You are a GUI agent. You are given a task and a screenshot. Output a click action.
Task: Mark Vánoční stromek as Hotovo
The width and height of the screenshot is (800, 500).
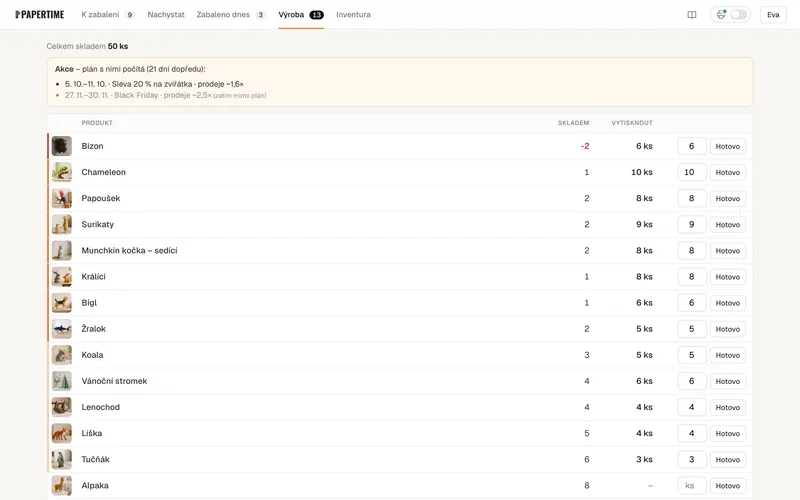click(x=728, y=381)
